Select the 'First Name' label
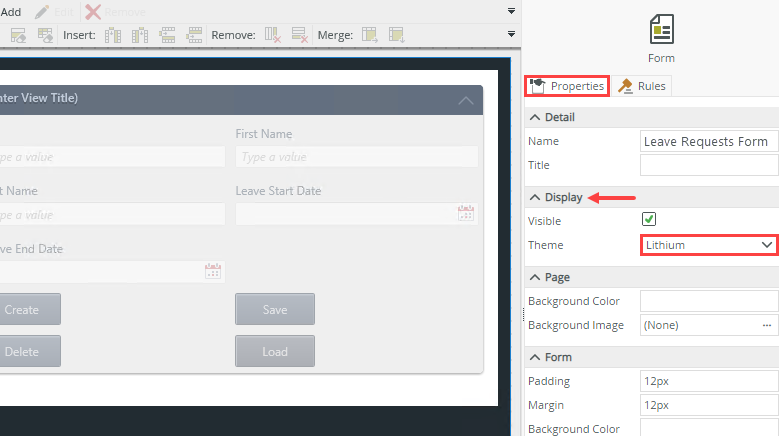This screenshot has height=436, width=779. click(264, 134)
